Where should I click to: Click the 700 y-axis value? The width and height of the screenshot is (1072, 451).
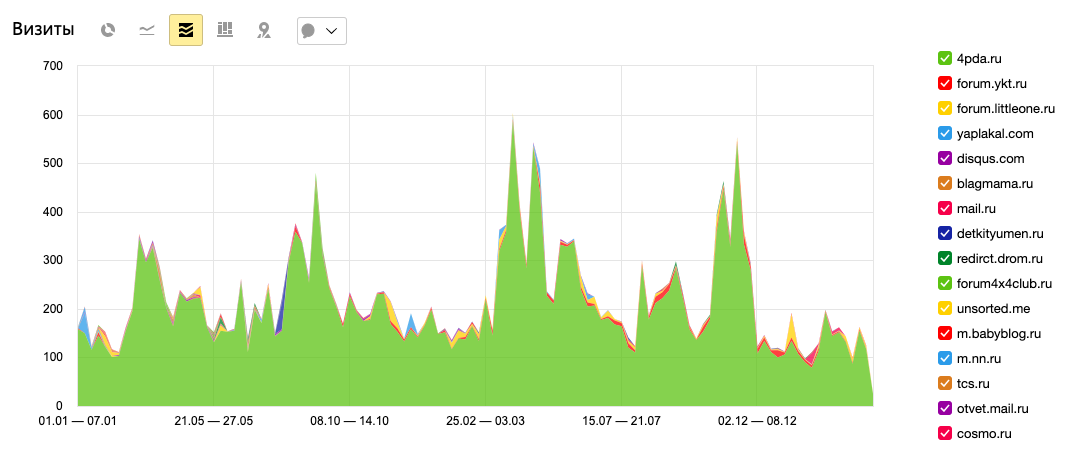pos(54,66)
